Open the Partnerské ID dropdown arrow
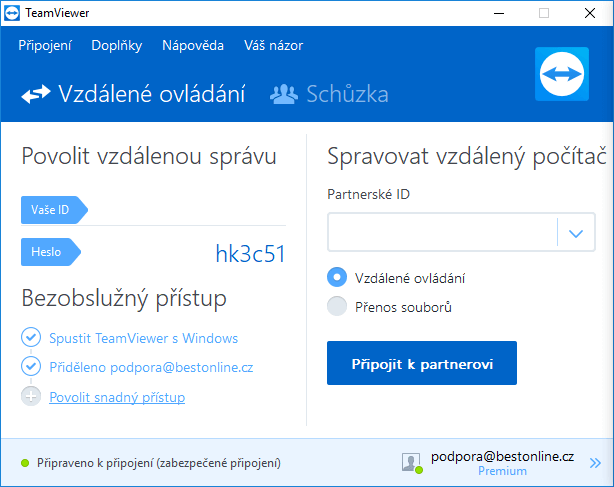This screenshot has width=614, height=487. click(x=576, y=233)
